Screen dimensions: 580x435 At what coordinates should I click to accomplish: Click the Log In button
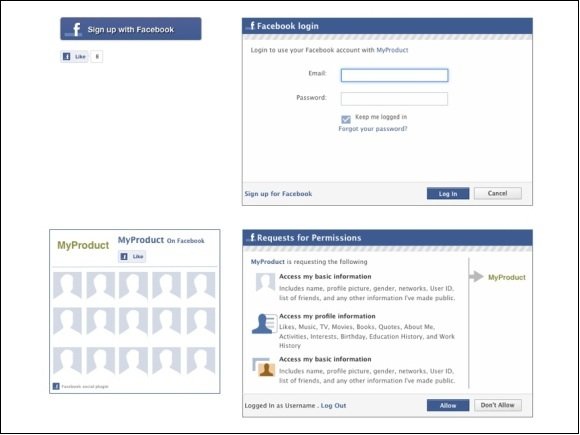448,193
